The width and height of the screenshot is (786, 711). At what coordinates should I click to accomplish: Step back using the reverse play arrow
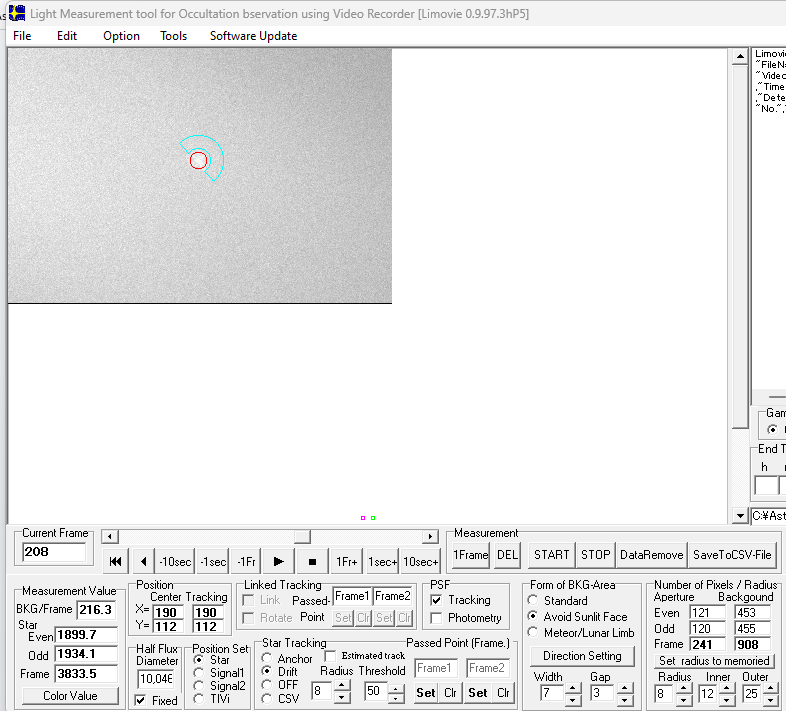[x=143, y=562]
